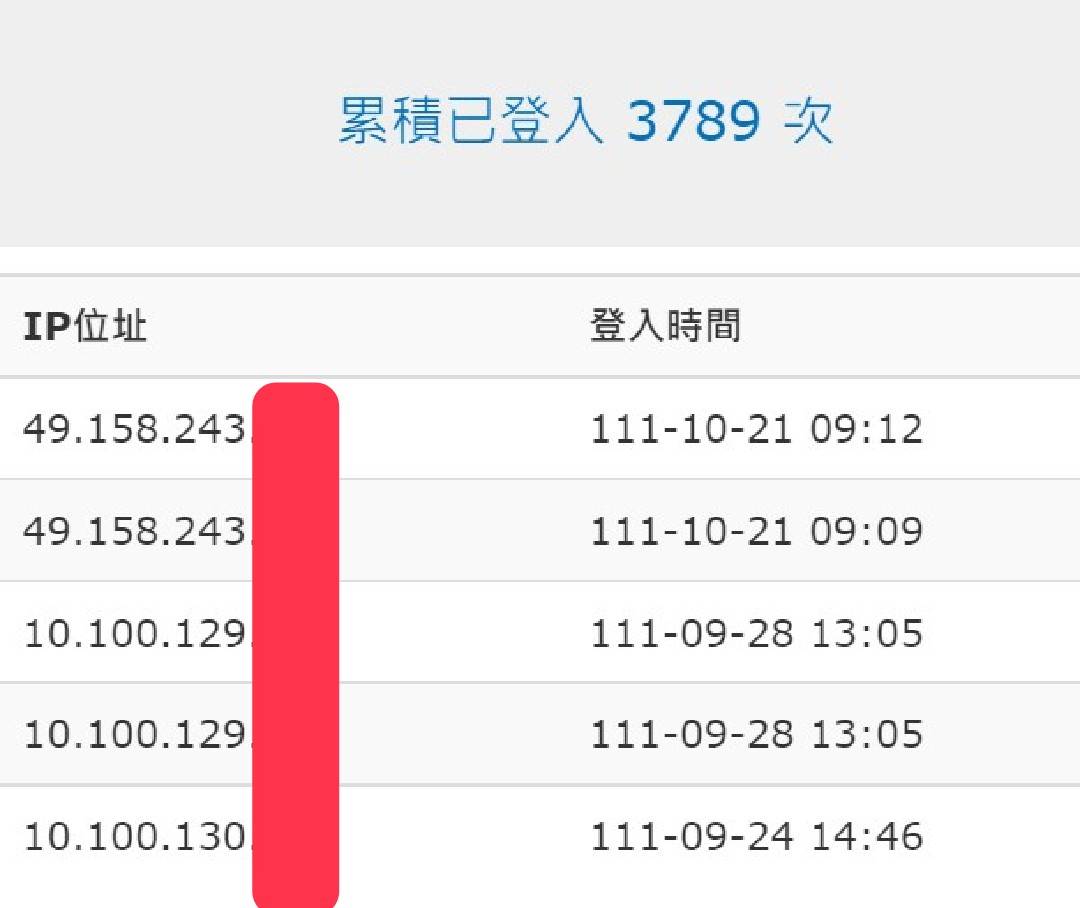Click the 次 character after 3789
This screenshot has height=908, width=1080.
click(x=808, y=123)
